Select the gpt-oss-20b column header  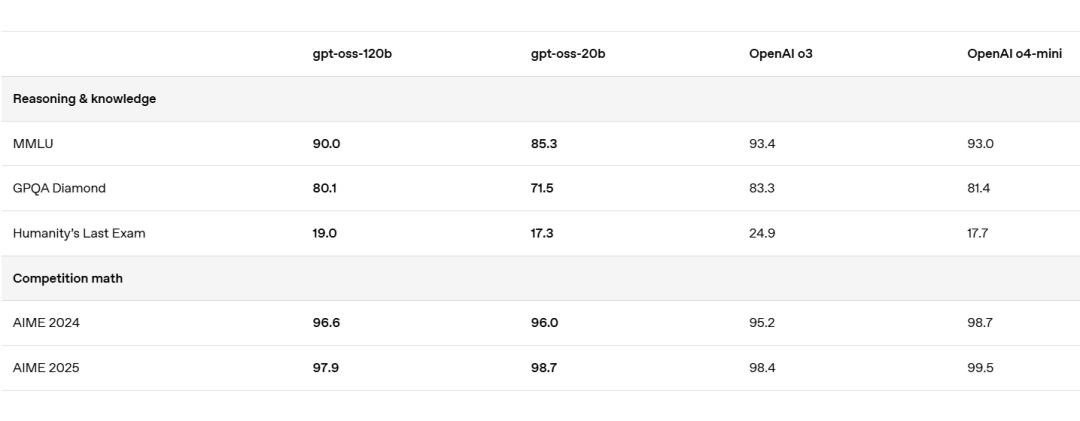click(x=568, y=54)
